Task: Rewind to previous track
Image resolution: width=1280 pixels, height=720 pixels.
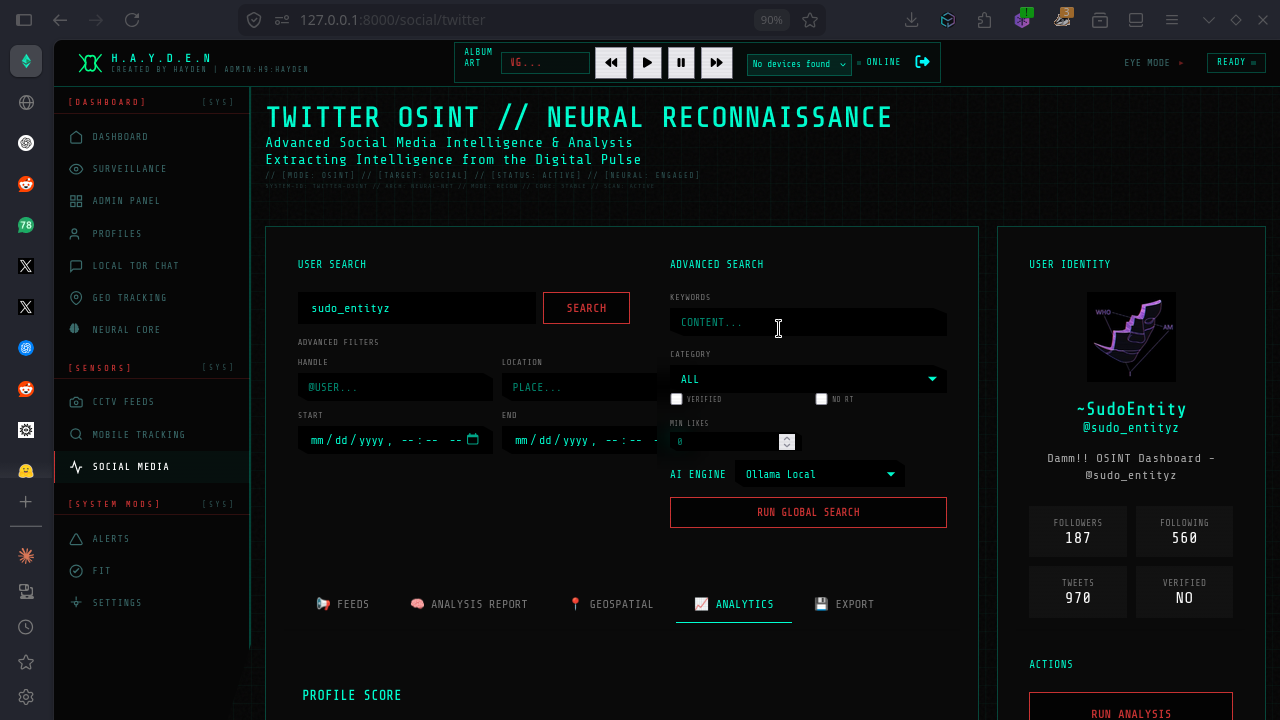Action: click(611, 62)
